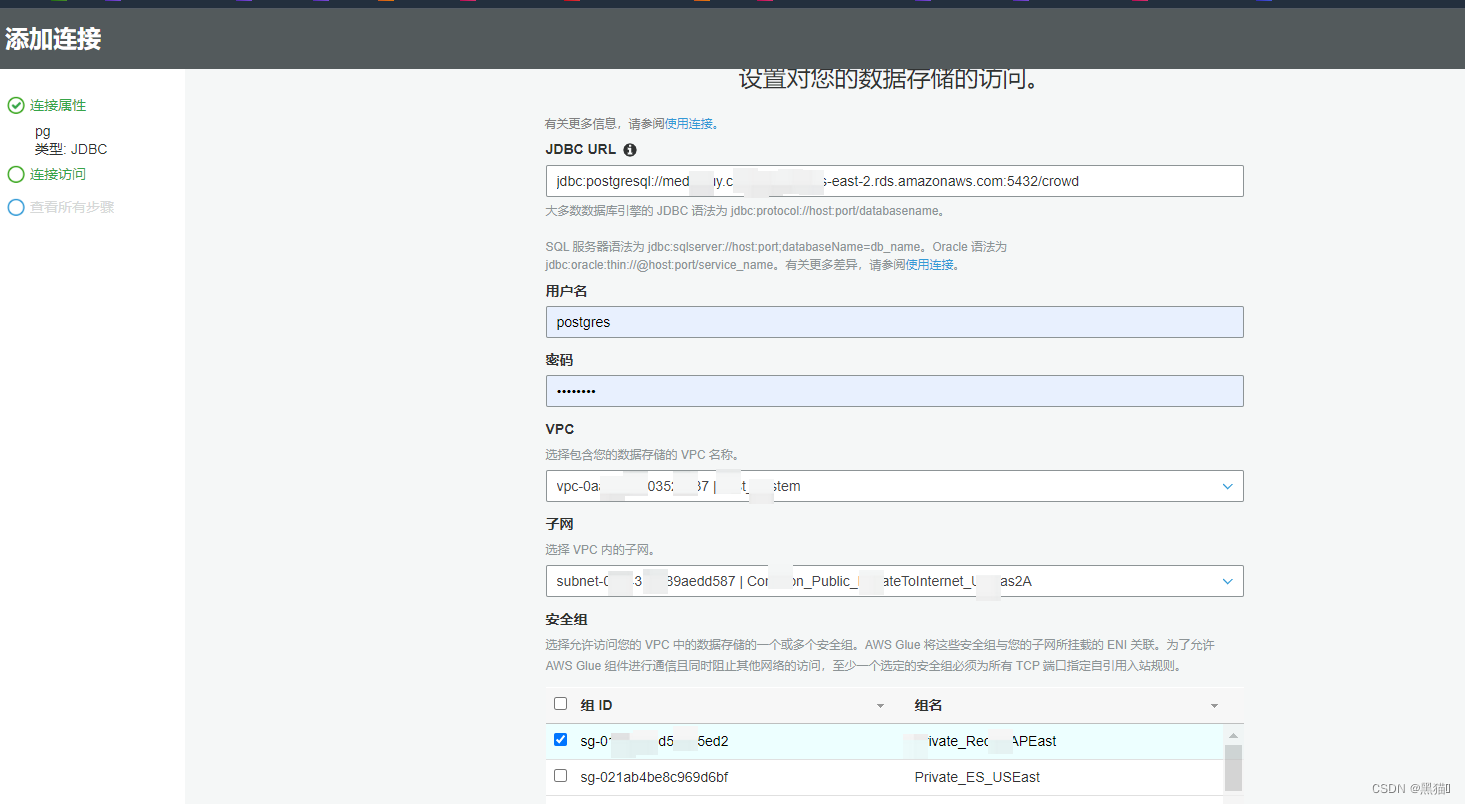Uncheck the checked security group ending in 5ed2
The width and height of the screenshot is (1465, 804).
[560, 740]
